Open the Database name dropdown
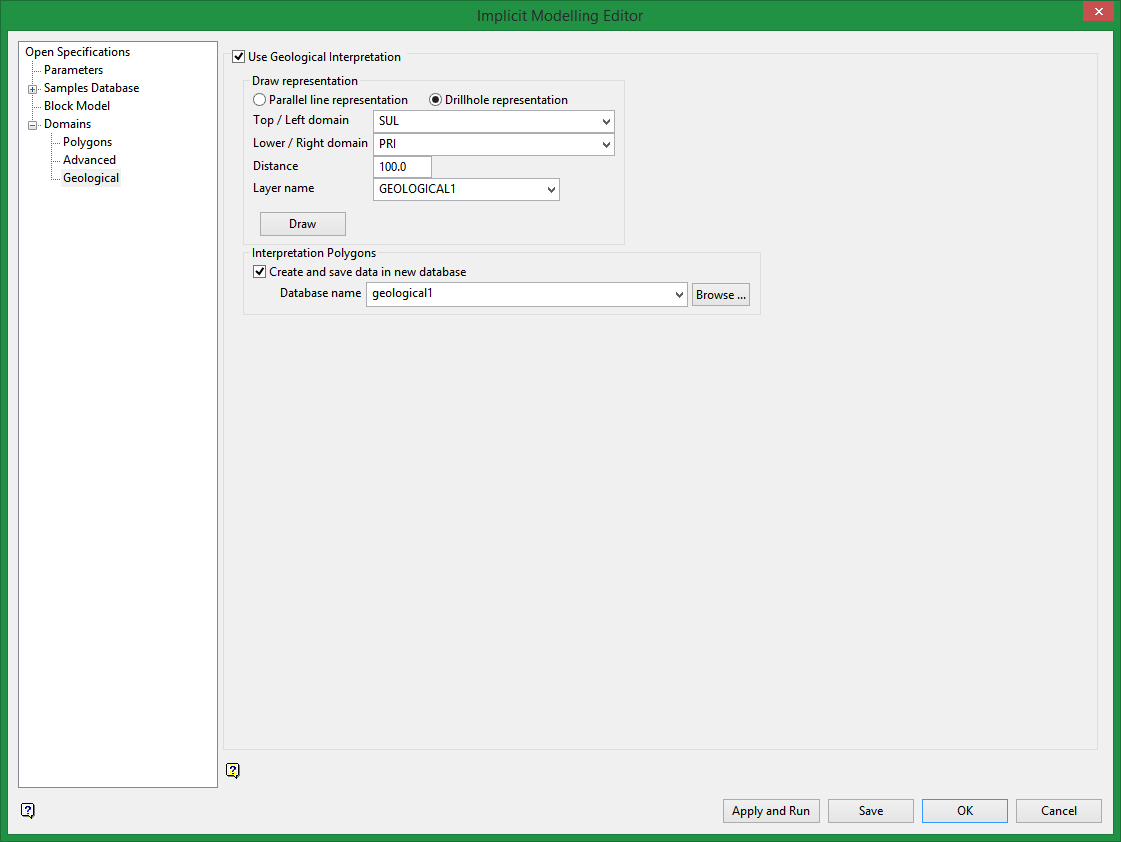 coord(678,294)
